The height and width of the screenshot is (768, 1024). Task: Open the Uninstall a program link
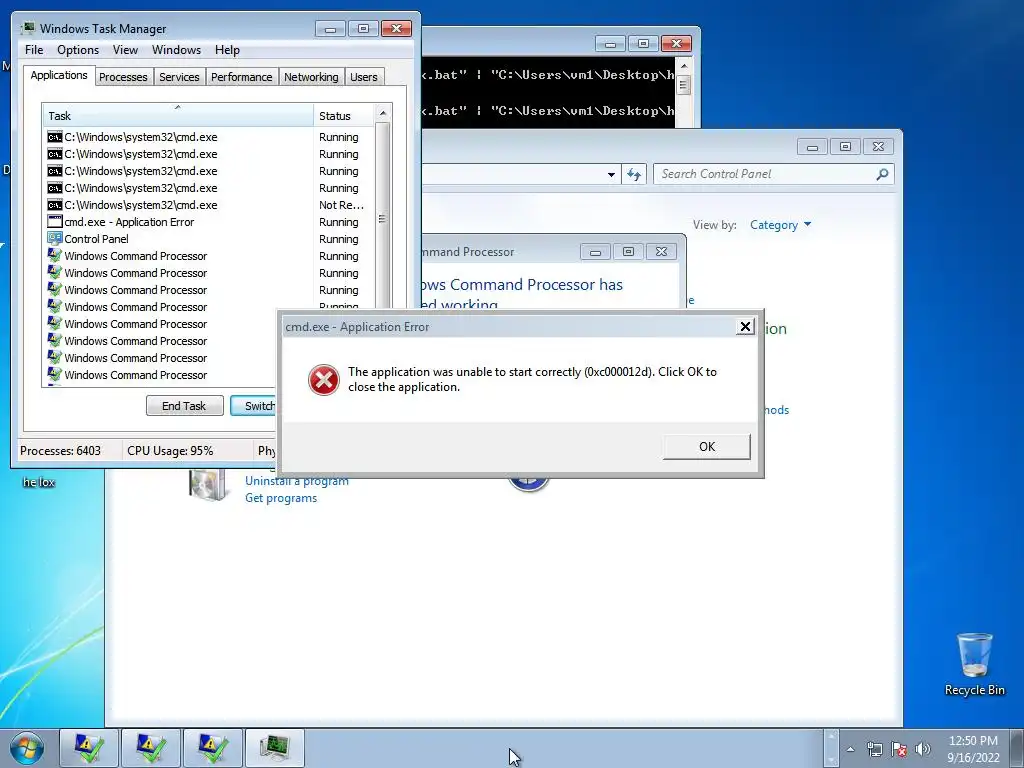point(296,481)
